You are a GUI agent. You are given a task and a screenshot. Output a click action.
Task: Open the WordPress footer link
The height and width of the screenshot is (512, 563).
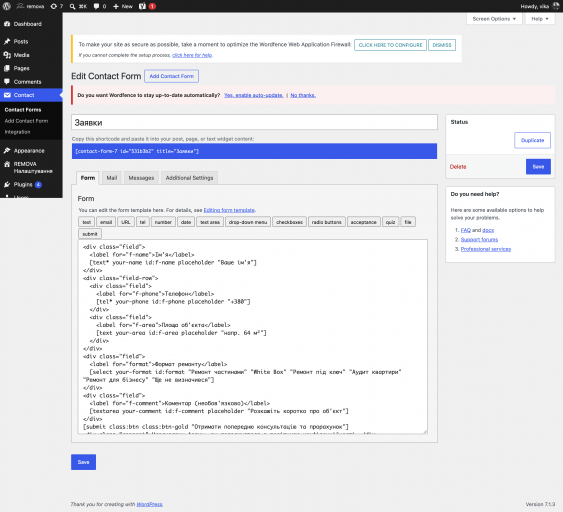coord(149,504)
